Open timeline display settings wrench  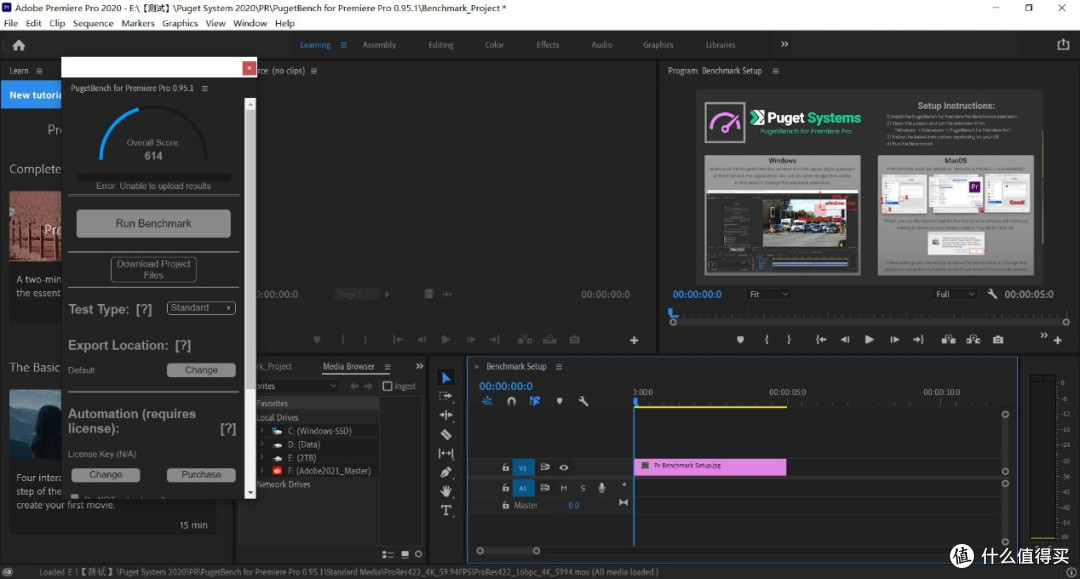pos(583,401)
